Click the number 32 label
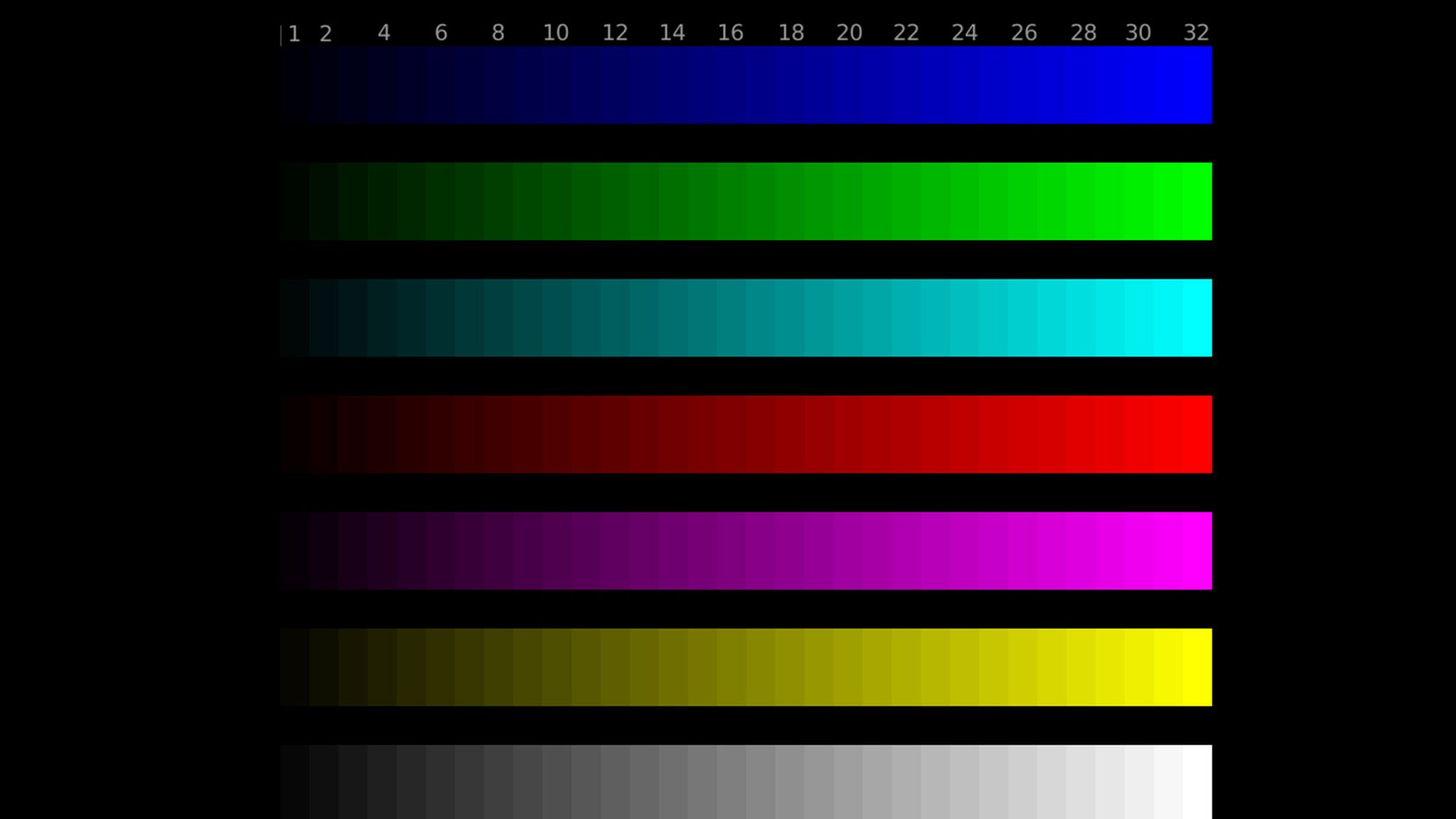Viewport: 1456px width, 819px height. [x=1196, y=33]
